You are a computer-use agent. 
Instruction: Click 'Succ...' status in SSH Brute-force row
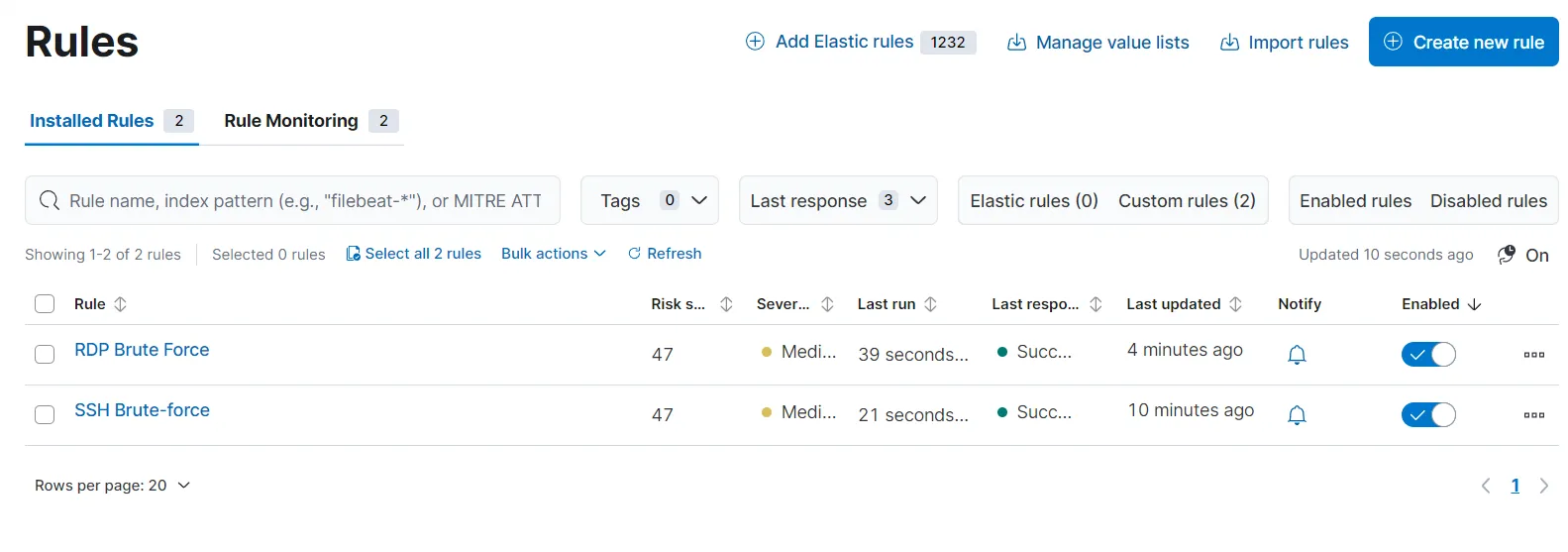coord(1044,412)
